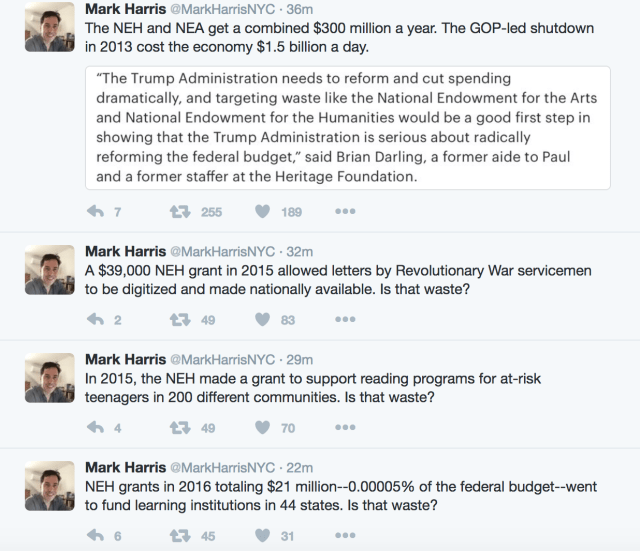Image resolution: width=640 pixels, height=551 pixels.
Task: Retweet the $300 million a year tweet
Action: point(181,211)
